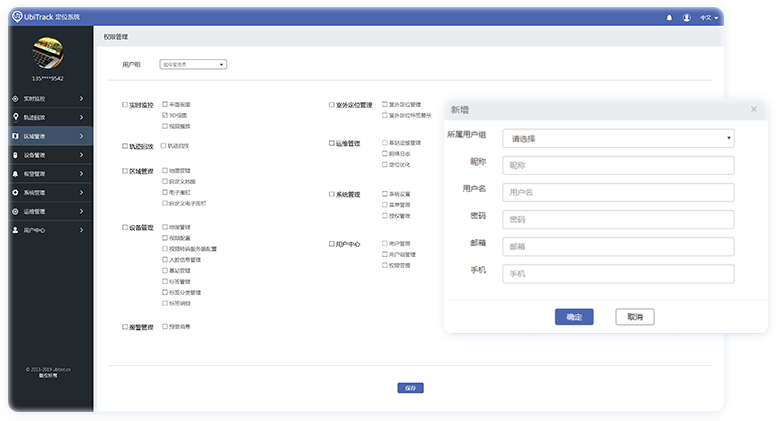Expand the 设备管理 sidebar chevron
This screenshot has width=776, height=421.
(x=82, y=155)
